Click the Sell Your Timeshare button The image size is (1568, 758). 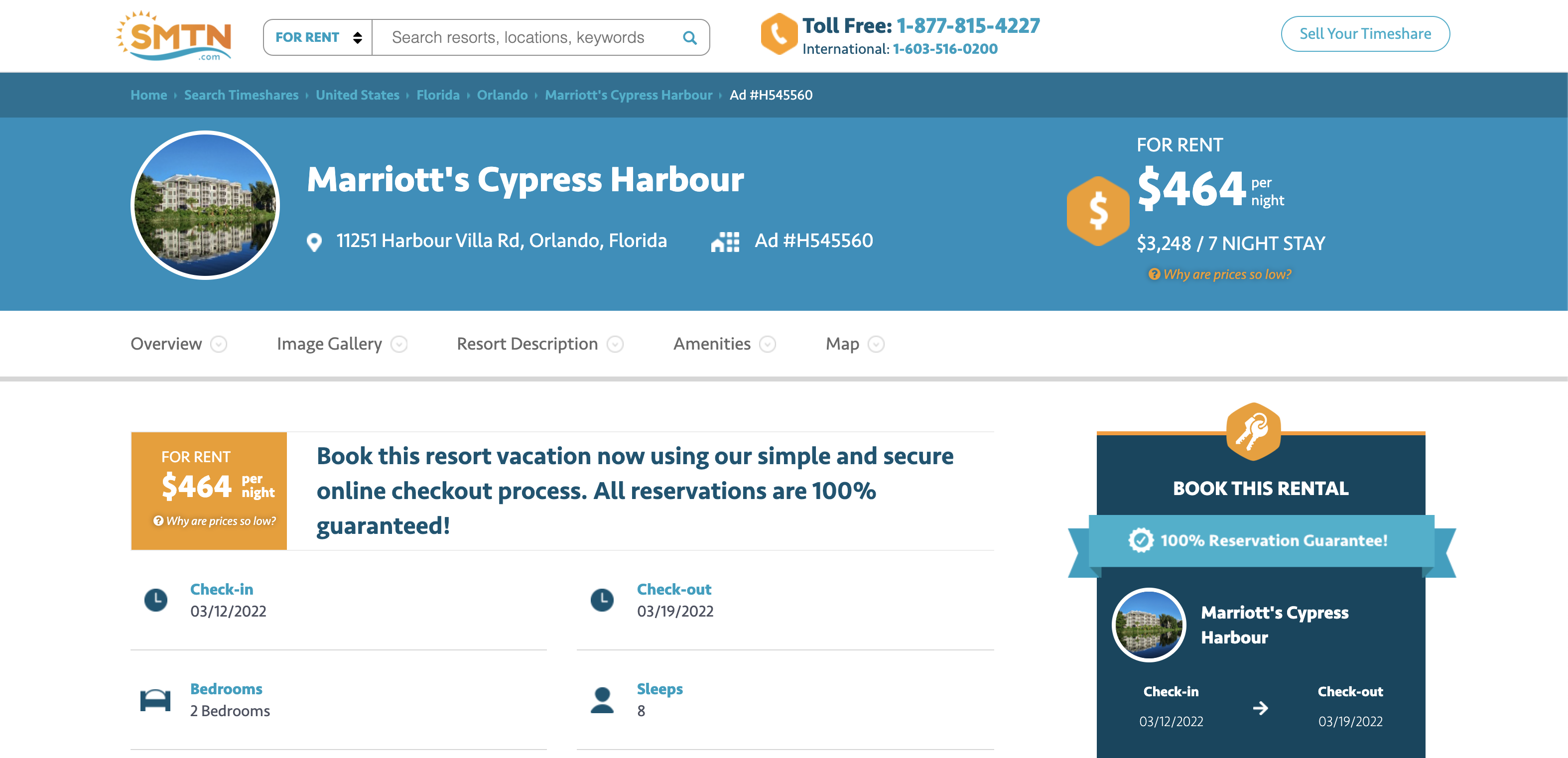point(1365,34)
